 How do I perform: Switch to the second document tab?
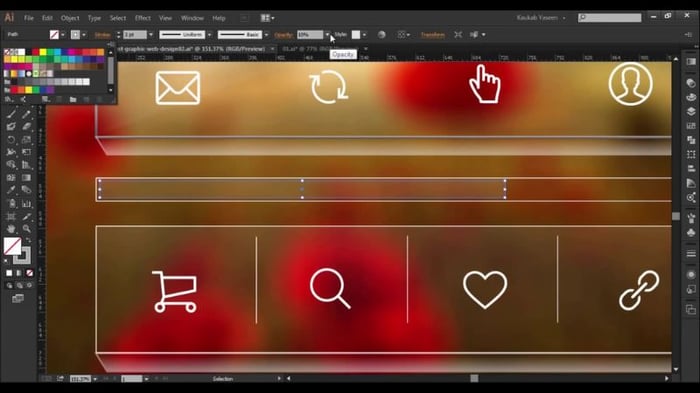pos(321,49)
